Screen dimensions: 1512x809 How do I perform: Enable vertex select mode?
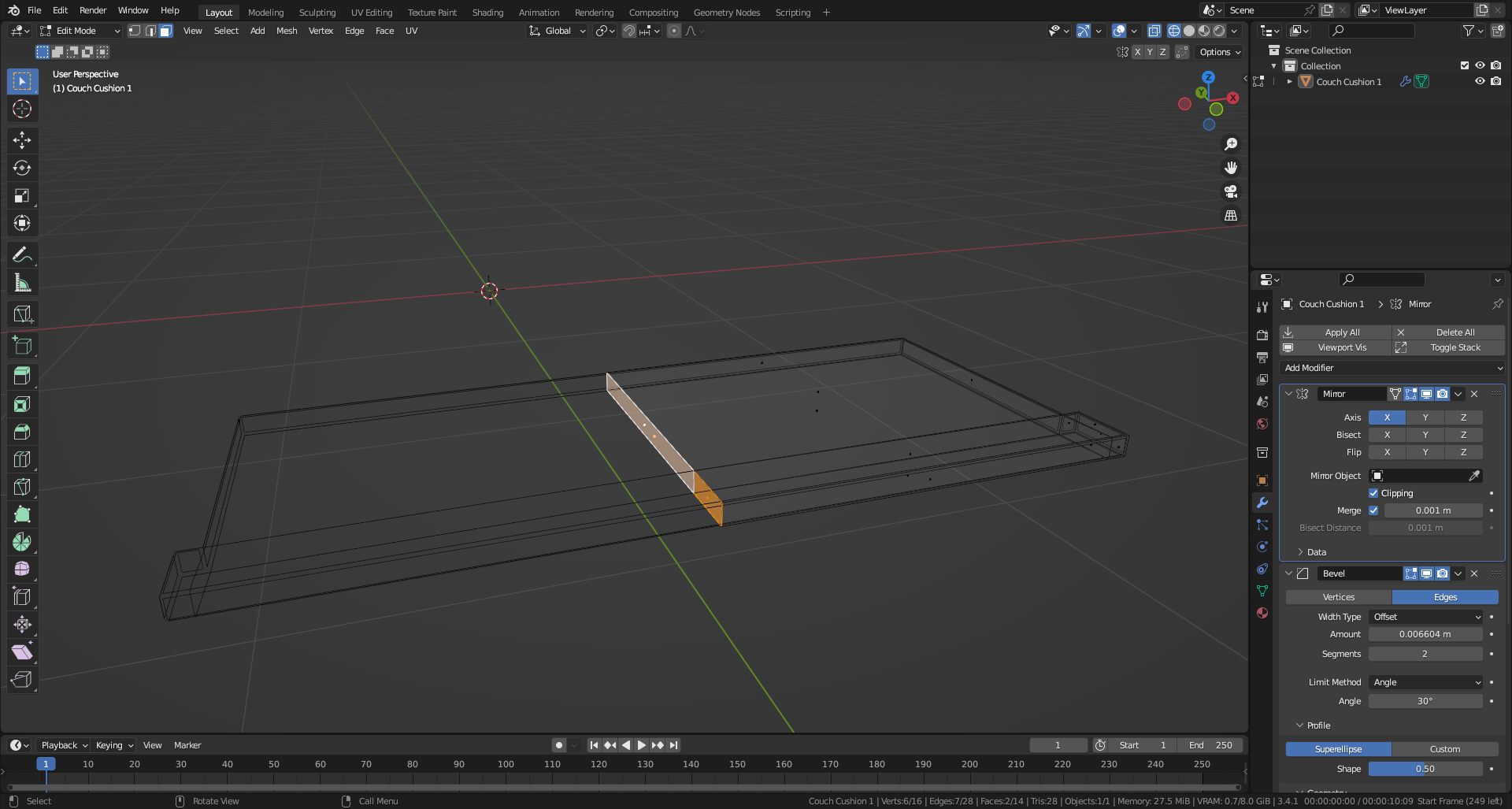pos(135,31)
